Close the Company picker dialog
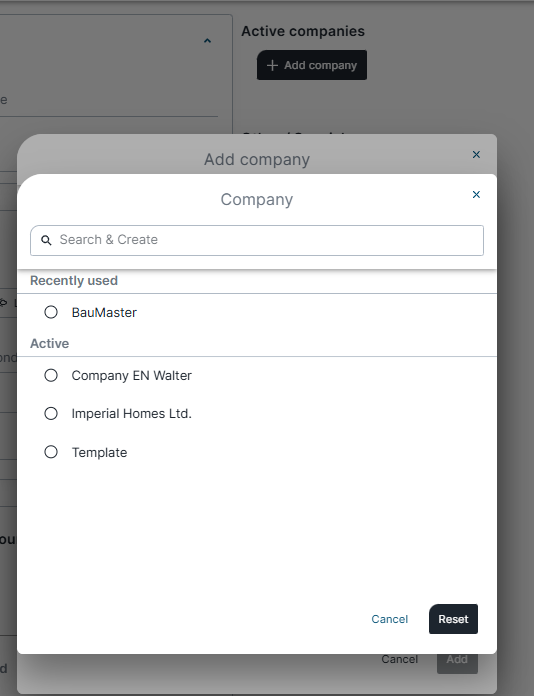Screen dimensions: 534x696 pyautogui.click(x=476, y=194)
